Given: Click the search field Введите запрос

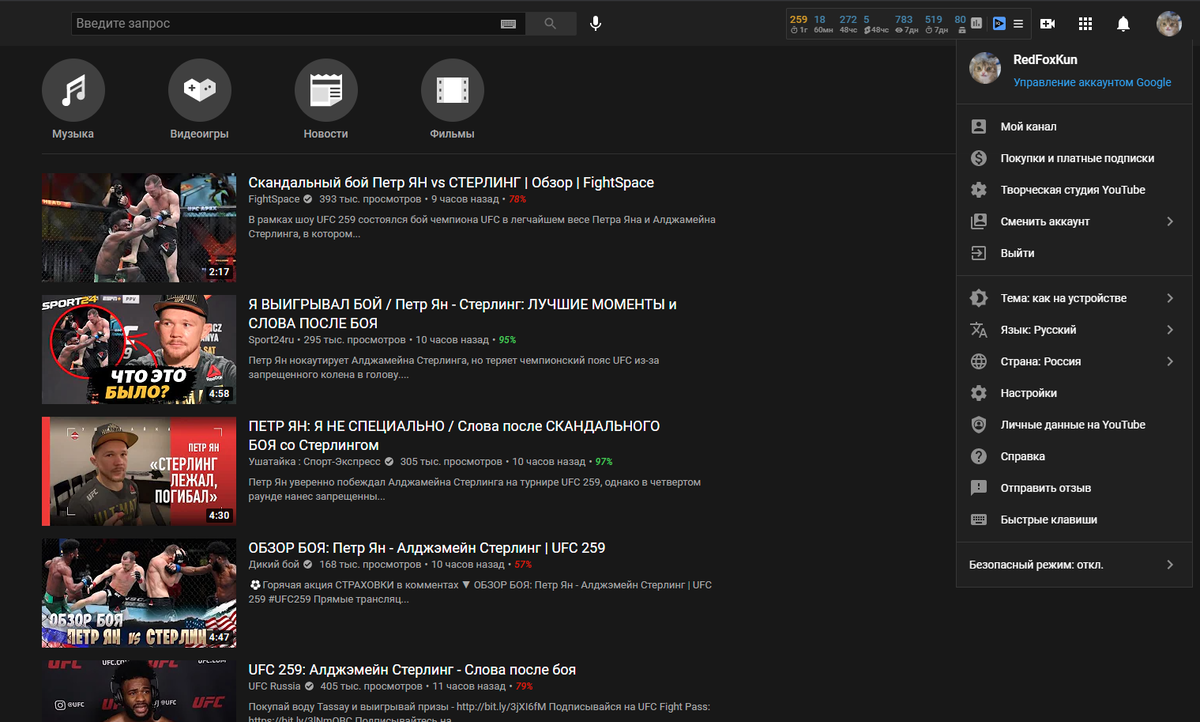Looking at the screenshot, I should tap(285, 23).
